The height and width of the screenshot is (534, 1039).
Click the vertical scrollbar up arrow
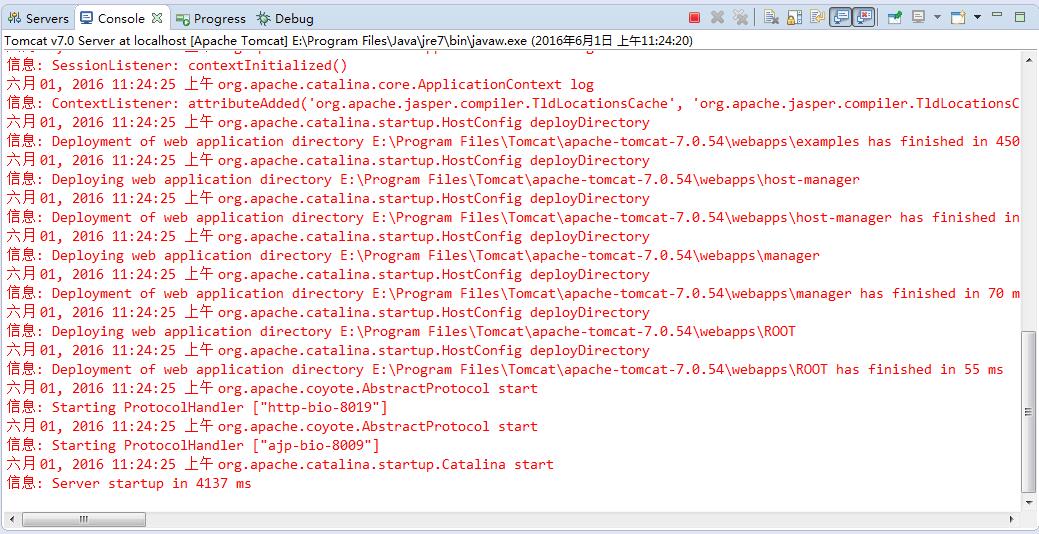point(1027,61)
